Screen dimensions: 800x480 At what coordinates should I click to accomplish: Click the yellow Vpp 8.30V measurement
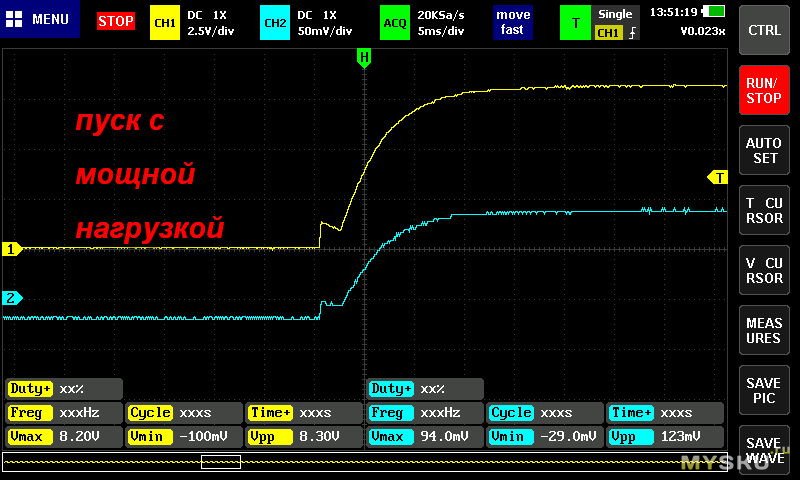(x=304, y=437)
